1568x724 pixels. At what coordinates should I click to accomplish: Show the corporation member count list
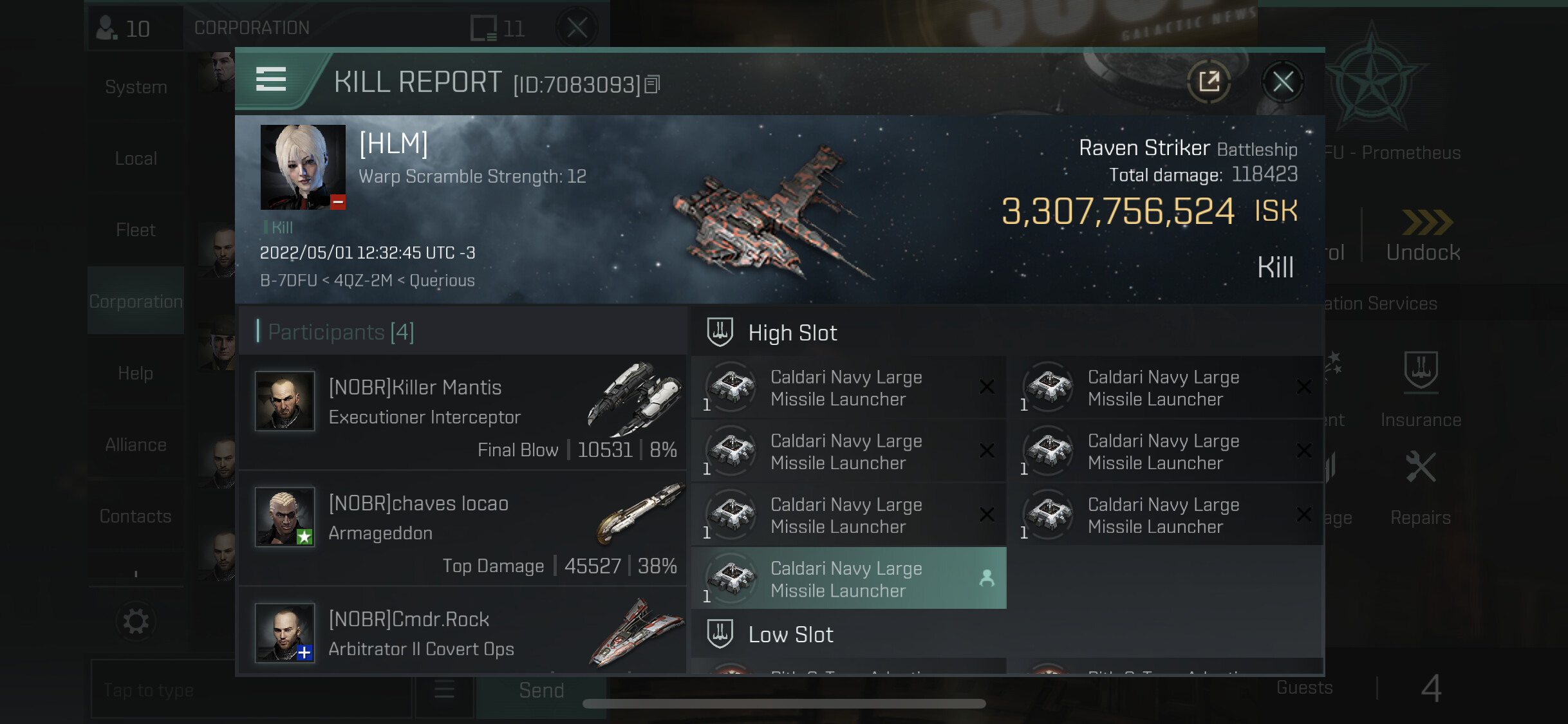pyautogui.click(x=123, y=28)
